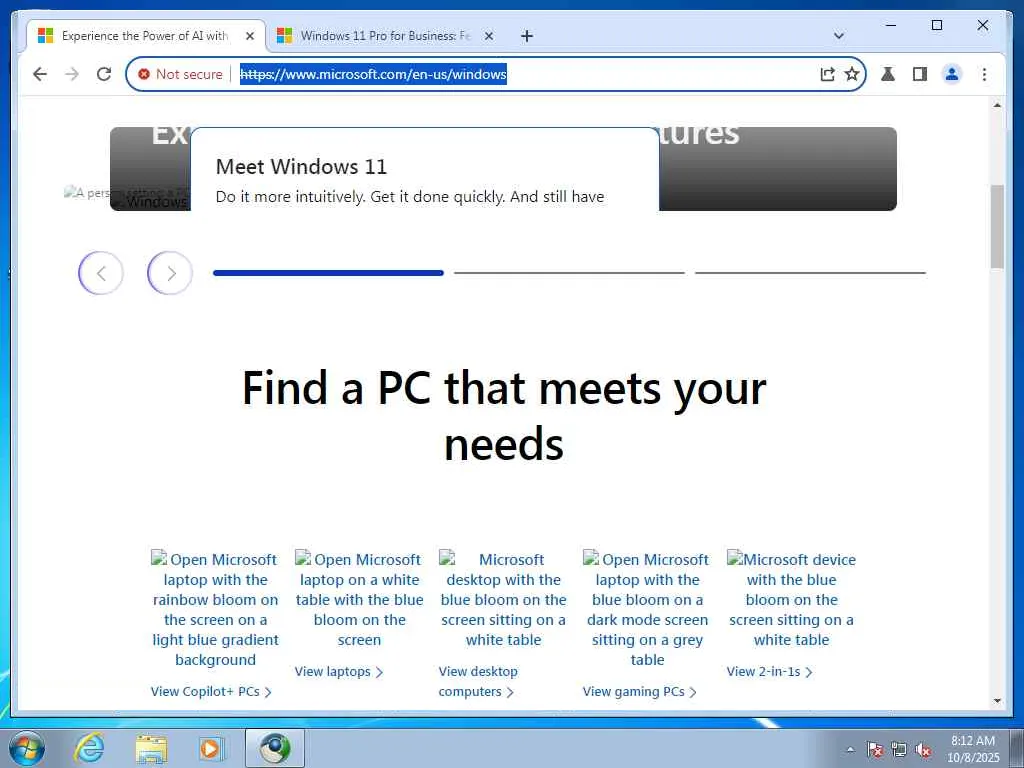The height and width of the screenshot is (768, 1024).
Task: Click the Chrome taskbar button
Action: point(275,748)
